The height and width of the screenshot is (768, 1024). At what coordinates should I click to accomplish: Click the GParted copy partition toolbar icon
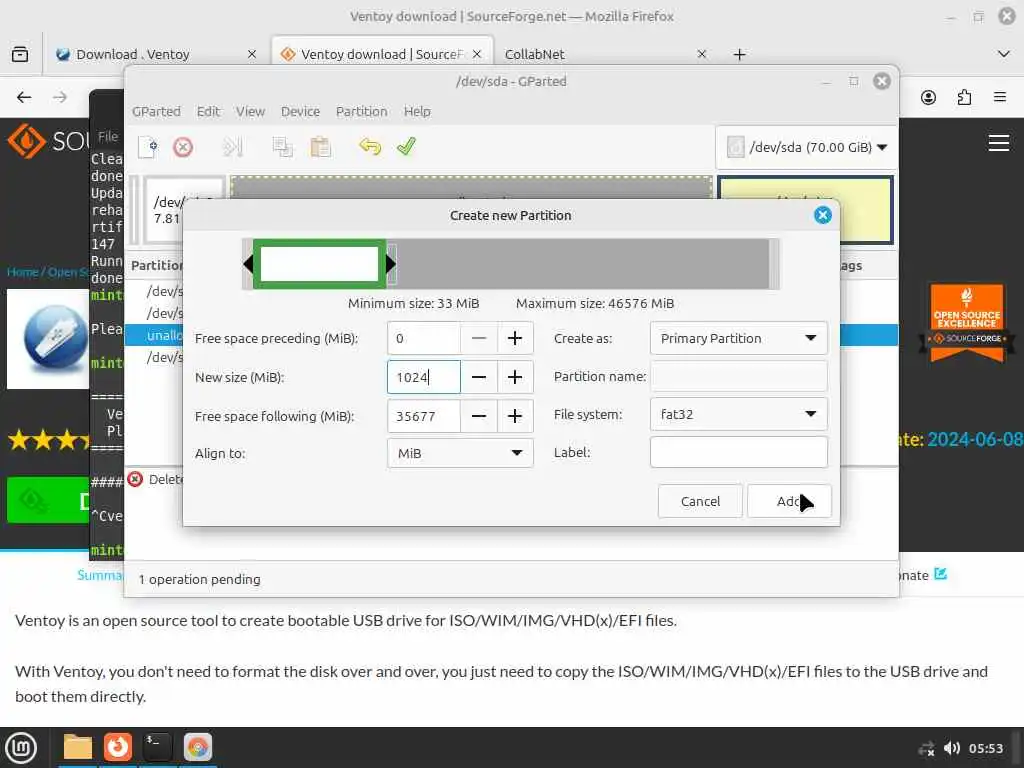coord(282,147)
